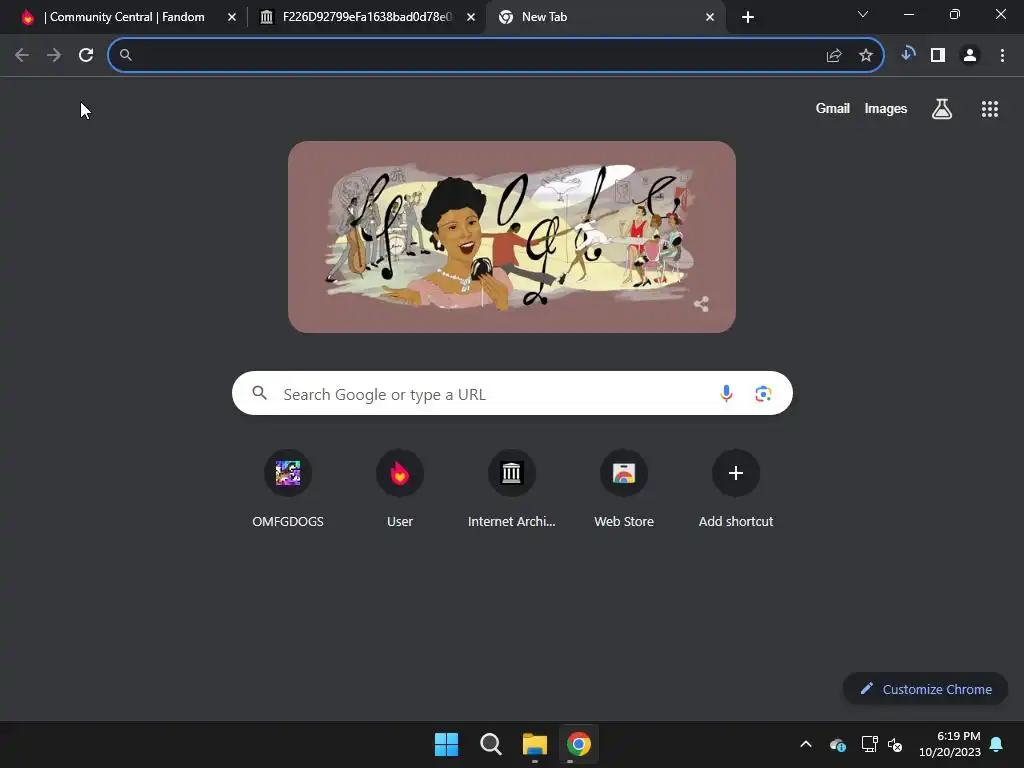
Task: Click the browser back arrow
Action: click(x=22, y=56)
